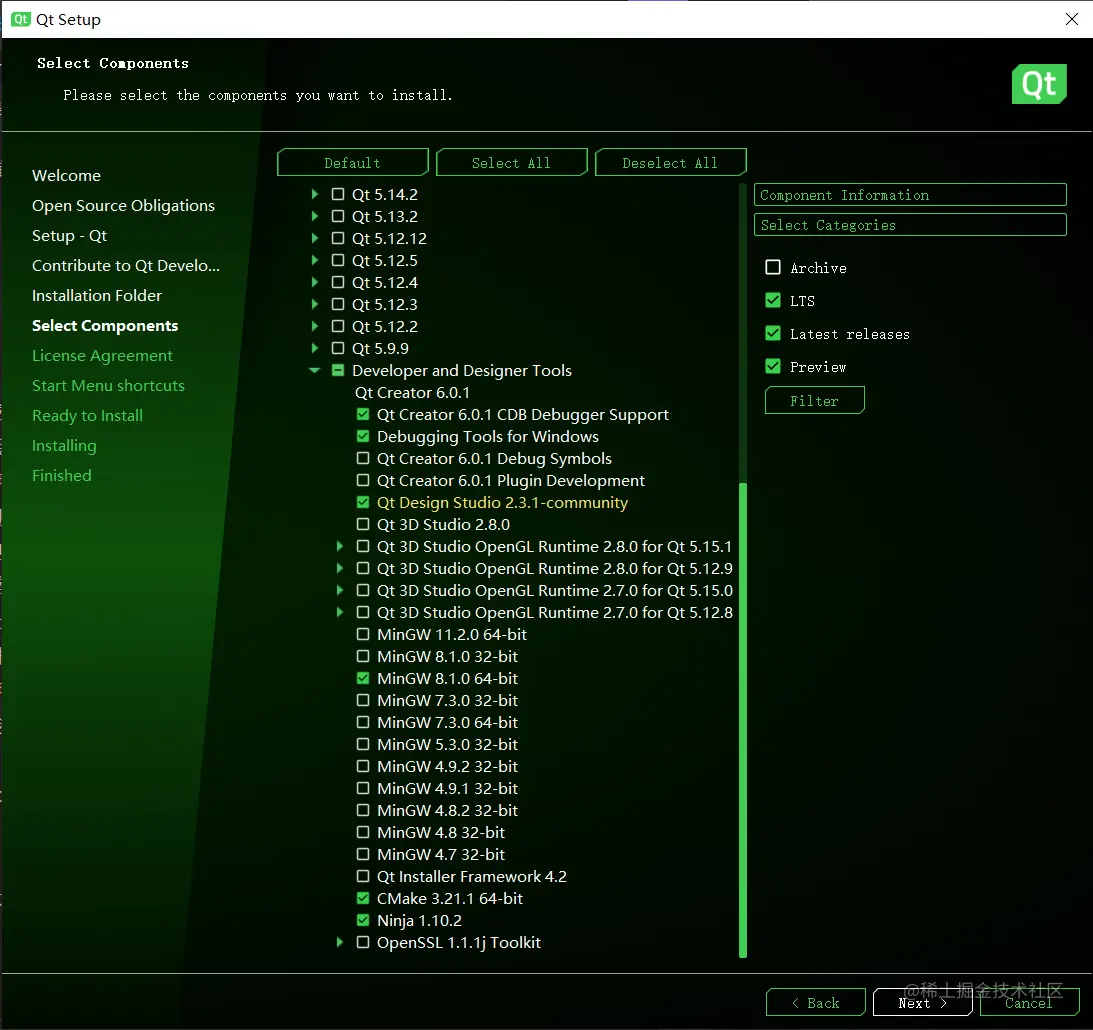Uncheck the Latest releases checkbox

[772, 333]
